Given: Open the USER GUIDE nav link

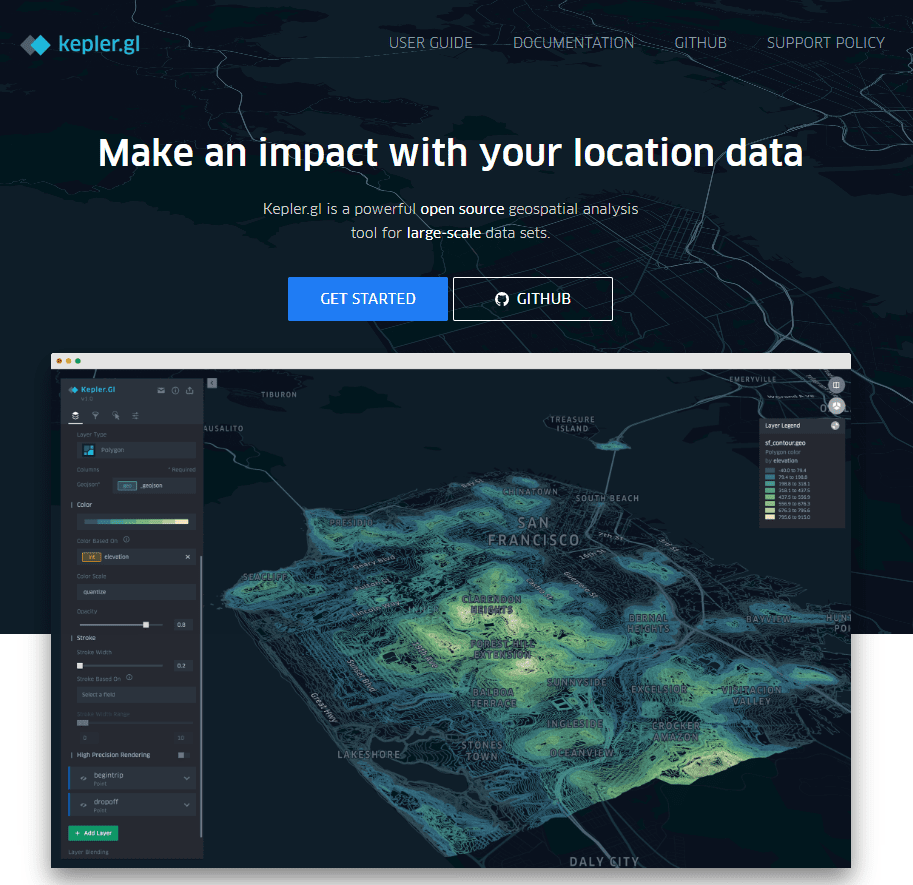Looking at the screenshot, I should coord(430,43).
